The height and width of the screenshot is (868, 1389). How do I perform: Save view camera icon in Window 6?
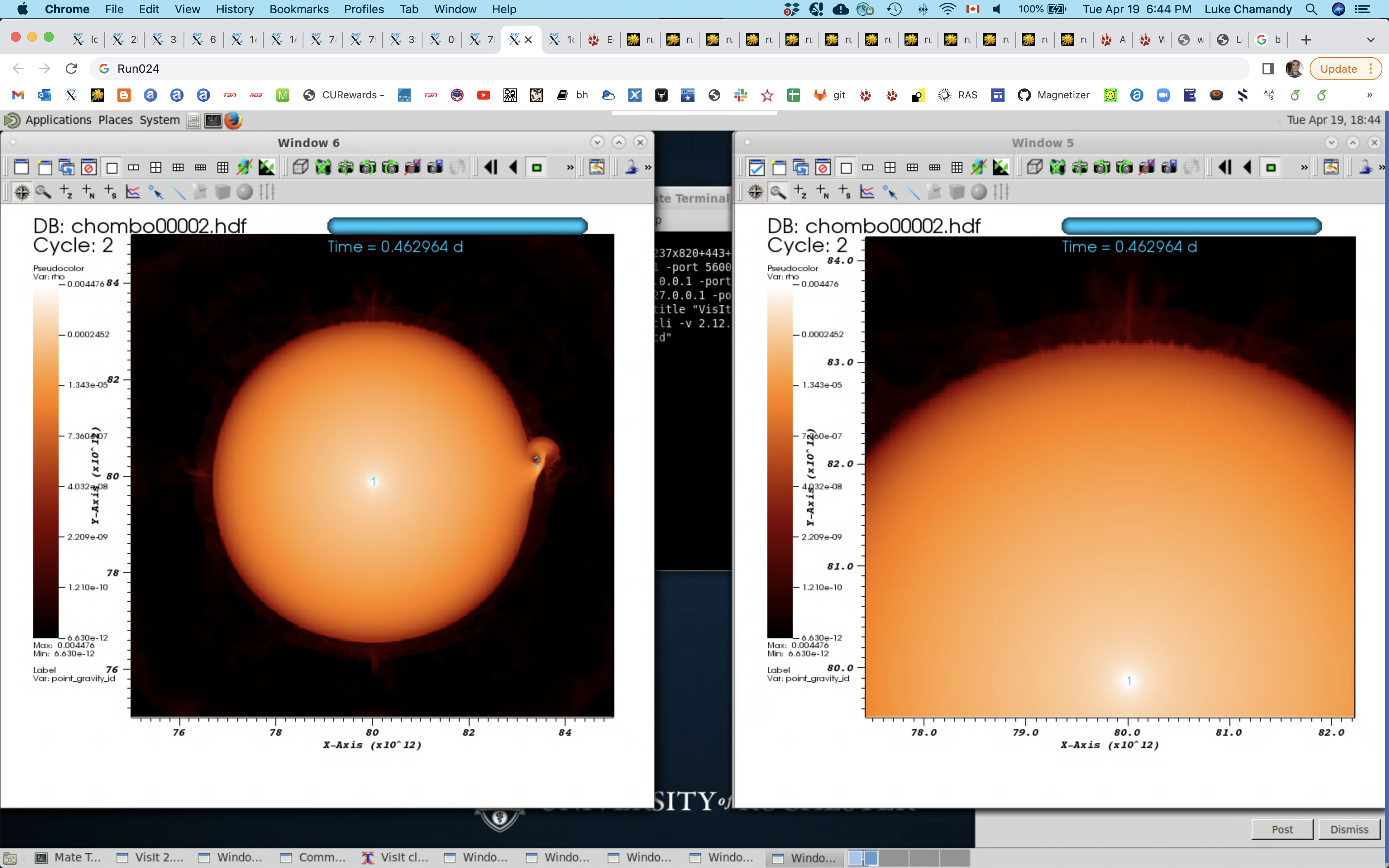[434, 167]
